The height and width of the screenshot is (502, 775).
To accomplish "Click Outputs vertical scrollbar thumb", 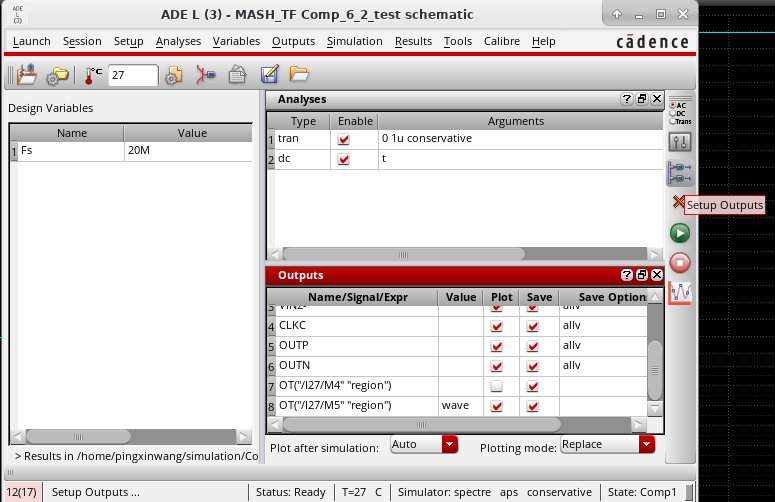I will (655, 370).
